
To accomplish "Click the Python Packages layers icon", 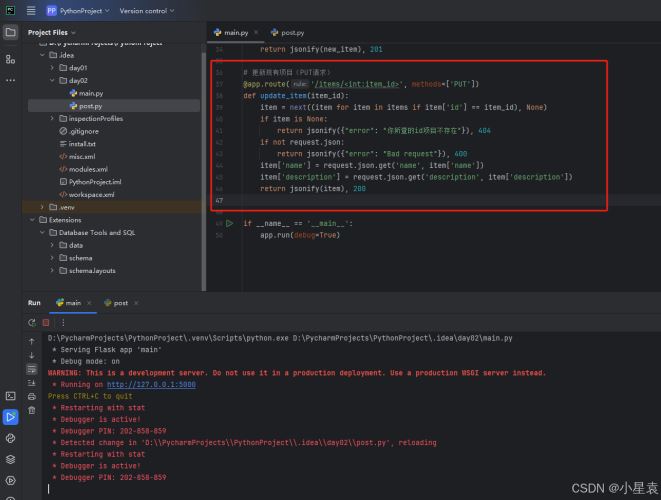I will tap(10, 459).
